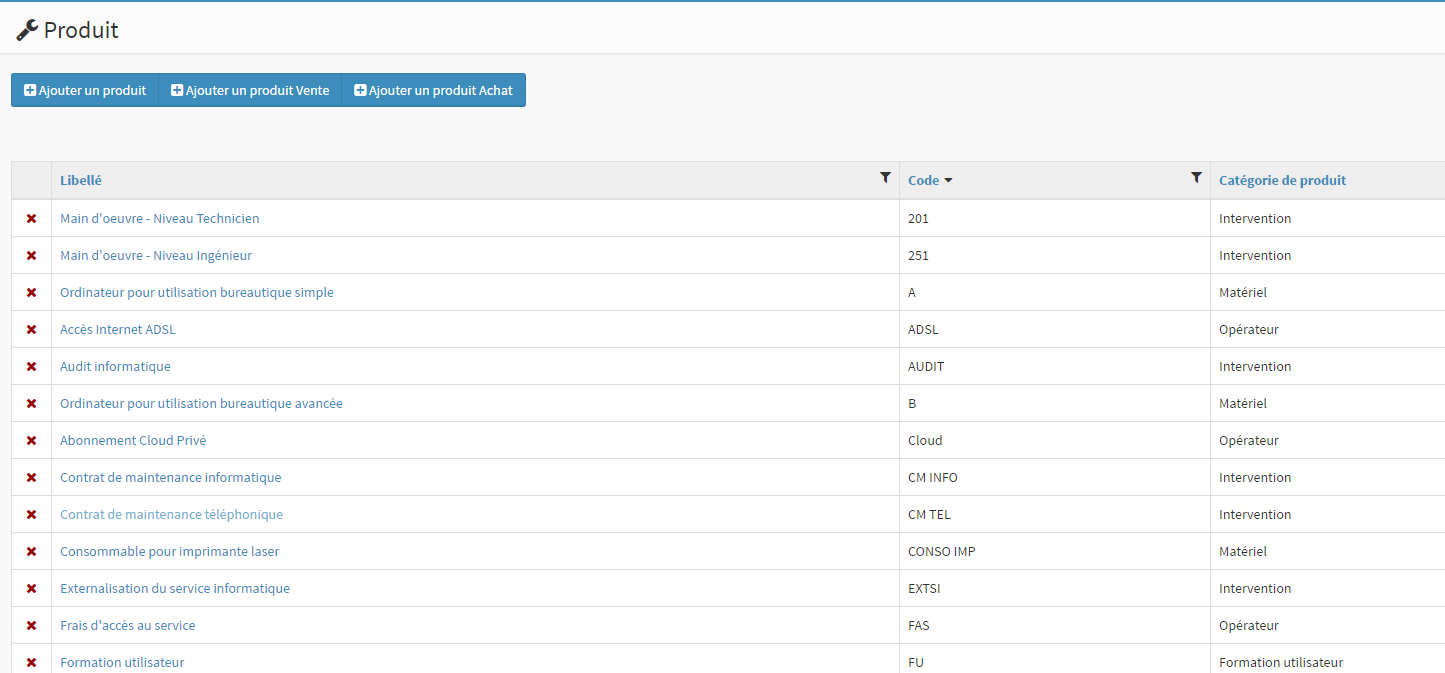1445x673 pixels.
Task: Delete the Formation utilisateur product row
Action: [x=31, y=662]
